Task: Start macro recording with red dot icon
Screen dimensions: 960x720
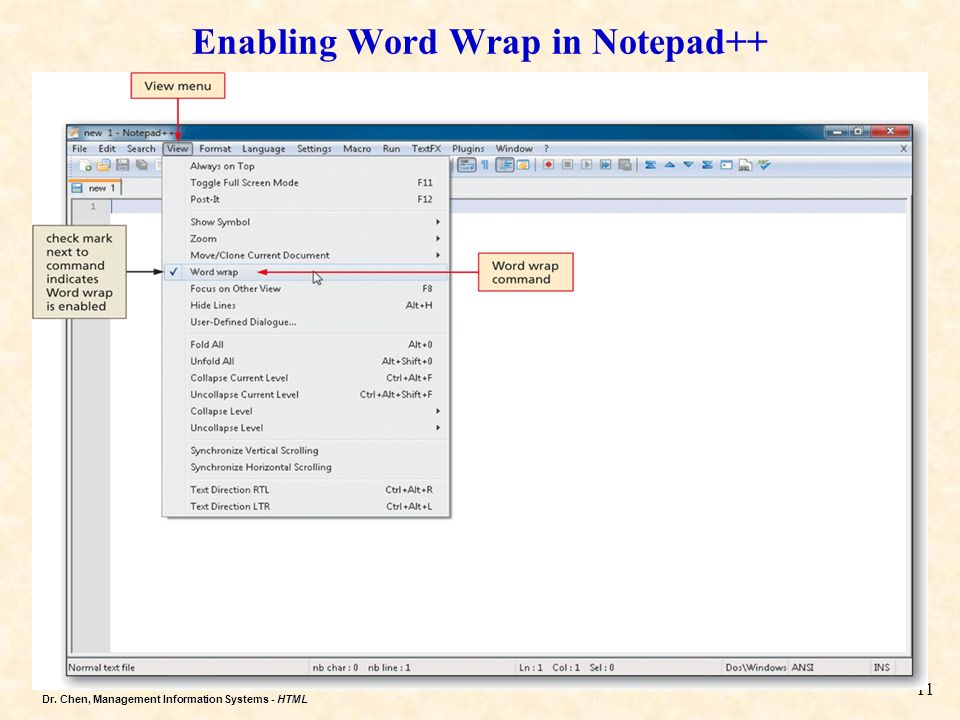Action: point(549,165)
